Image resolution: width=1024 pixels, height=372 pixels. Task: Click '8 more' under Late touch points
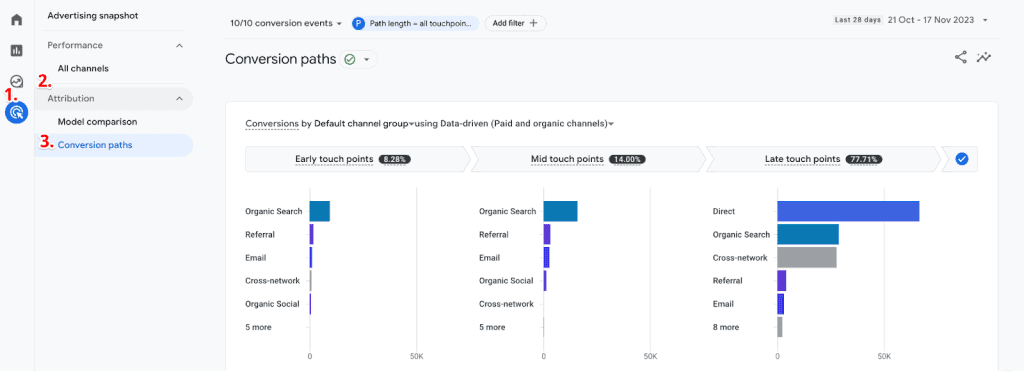[x=726, y=327]
